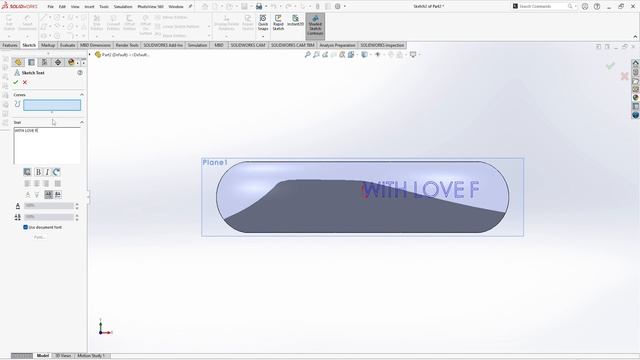
Task: Confirm sketch with corner green checkmark
Action: point(610,66)
